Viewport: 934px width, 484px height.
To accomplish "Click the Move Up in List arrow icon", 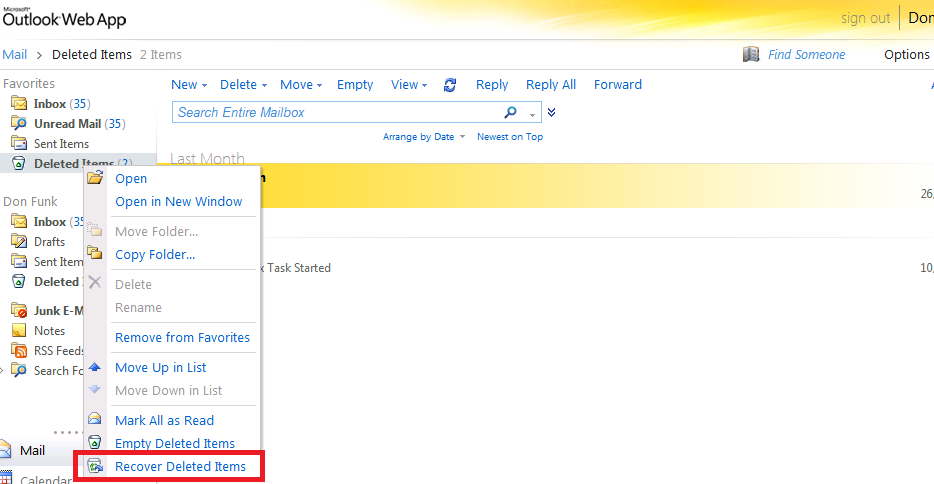I will tap(96, 367).
